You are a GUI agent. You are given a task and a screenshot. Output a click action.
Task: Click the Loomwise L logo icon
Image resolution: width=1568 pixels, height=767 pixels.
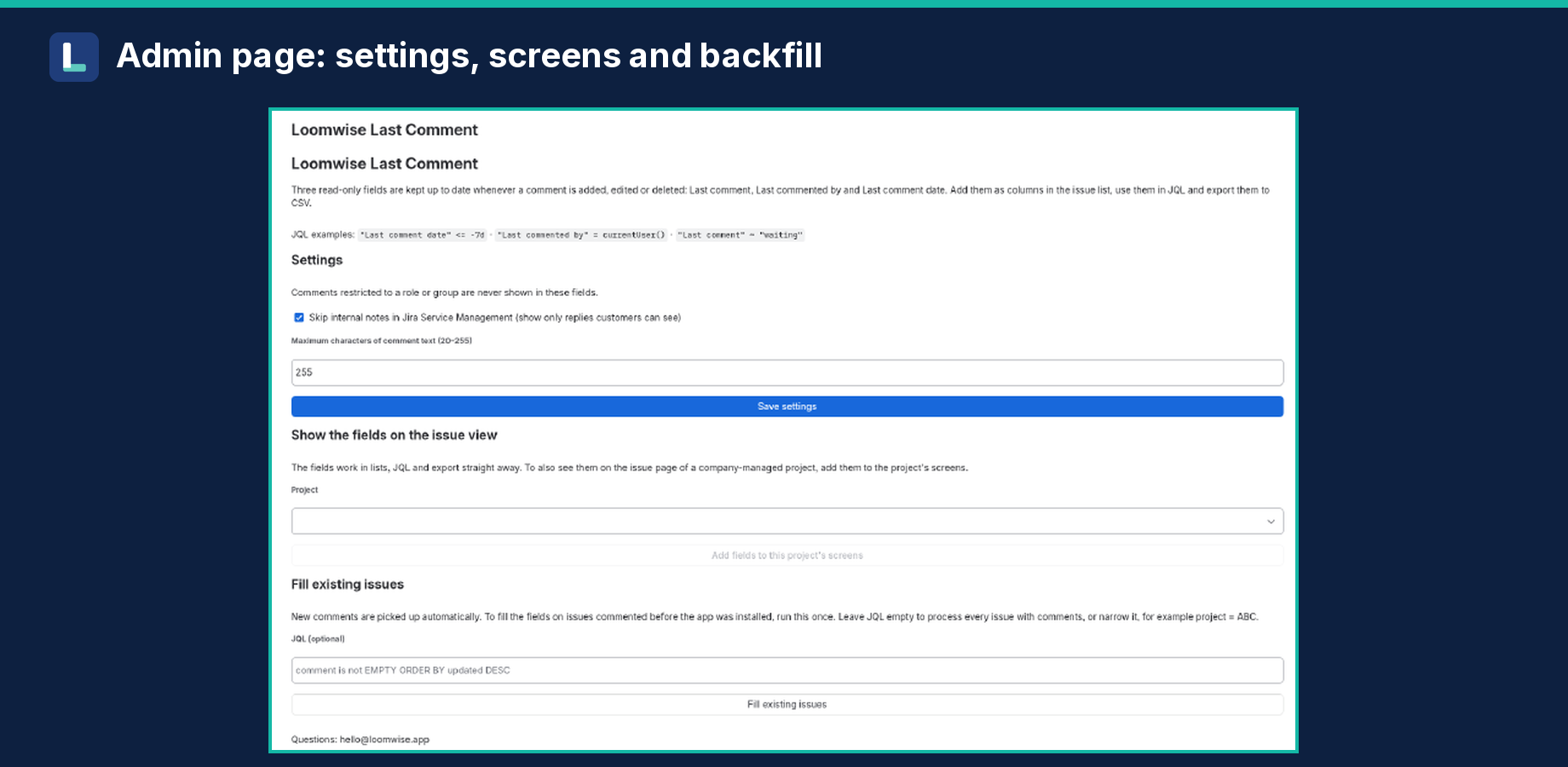click(74, 57)
